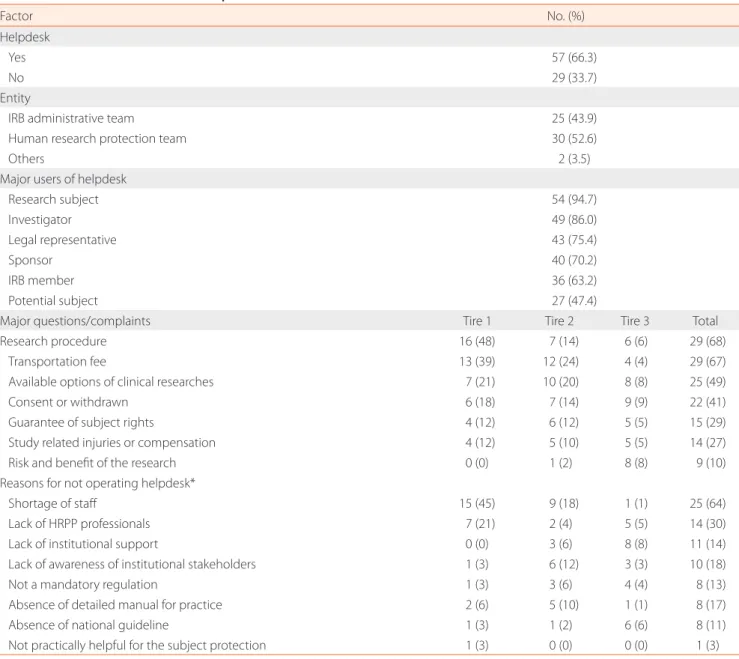Click 'Available options of clinical researches' label

coord(111,382)
